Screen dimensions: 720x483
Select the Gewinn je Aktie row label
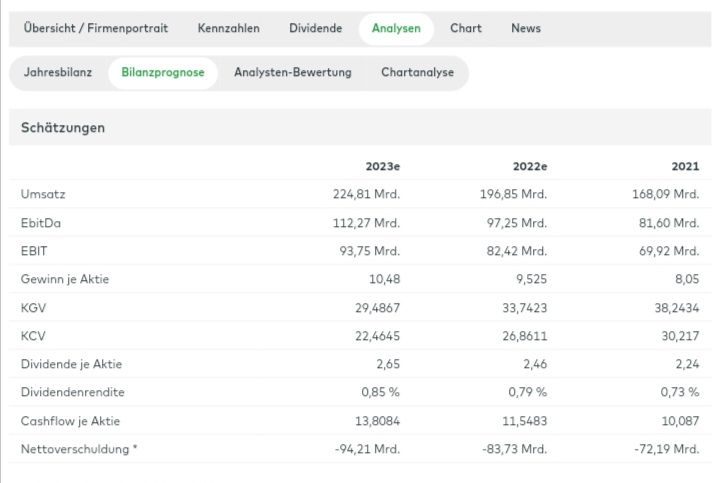[65, 279]
